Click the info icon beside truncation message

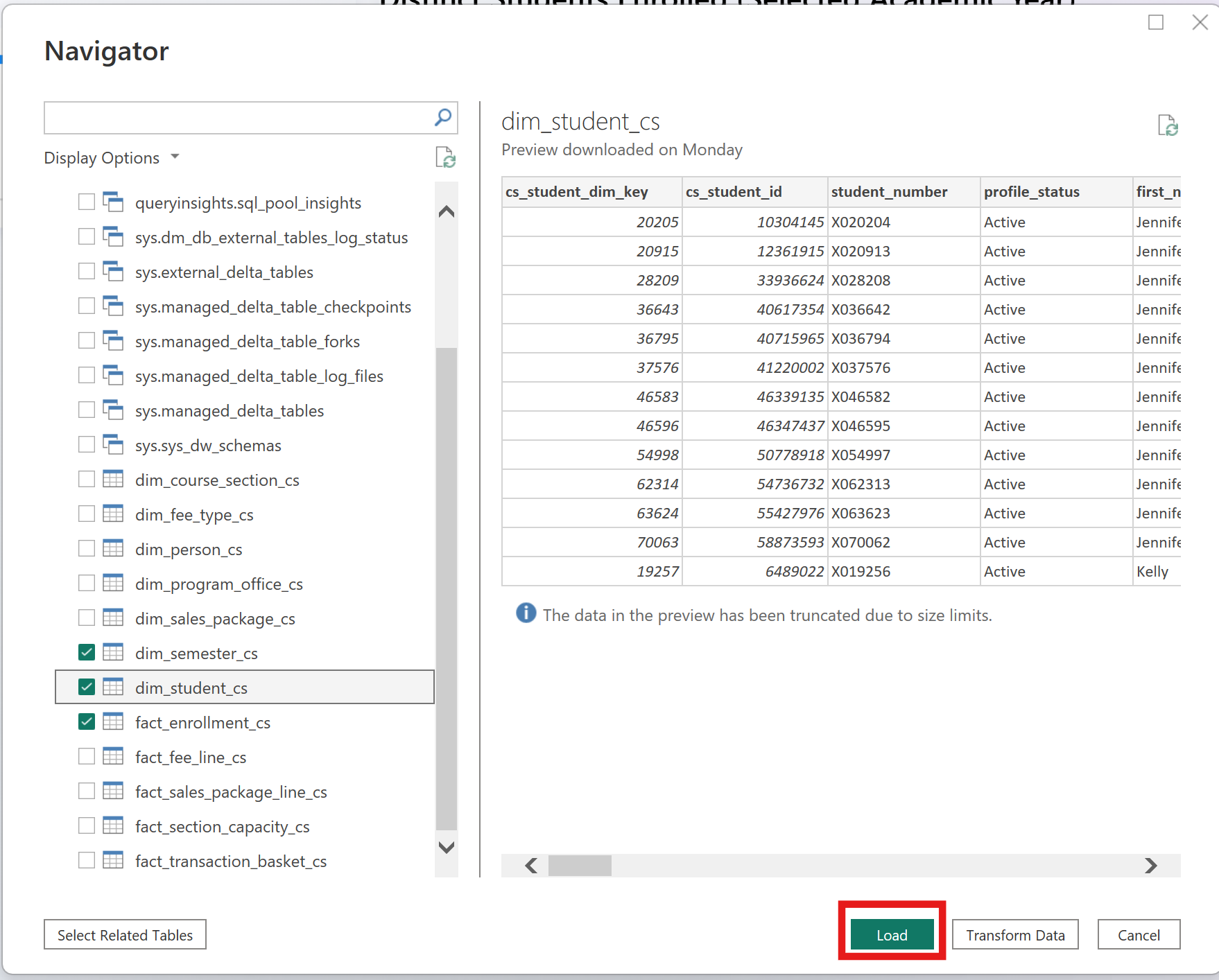pyautogui.click(x=526, y=613)
